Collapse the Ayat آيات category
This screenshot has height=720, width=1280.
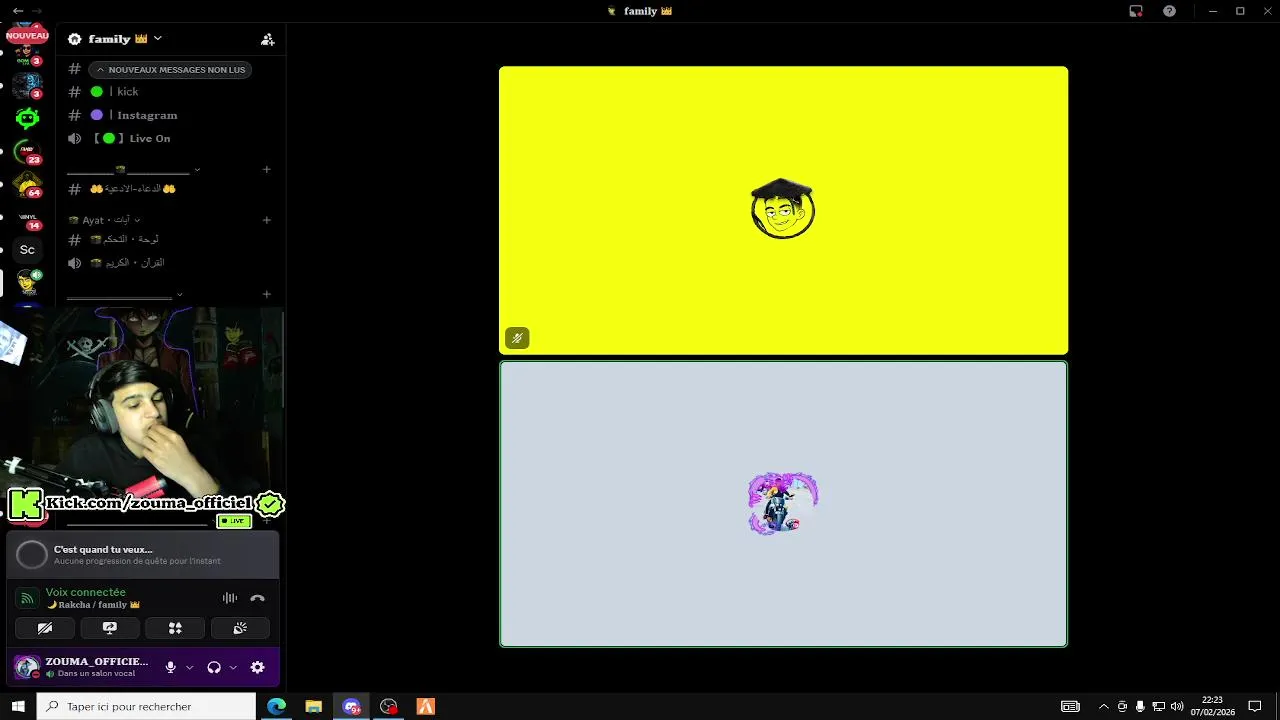point(104,220)
